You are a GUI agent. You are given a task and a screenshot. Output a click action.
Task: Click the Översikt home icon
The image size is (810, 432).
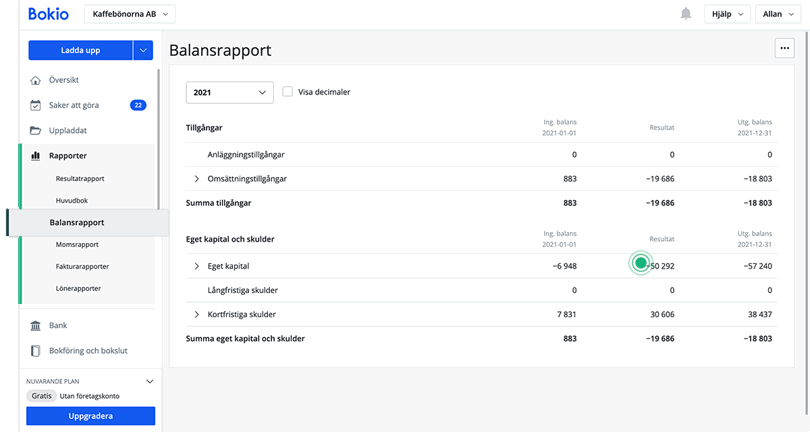click(35, 80)
